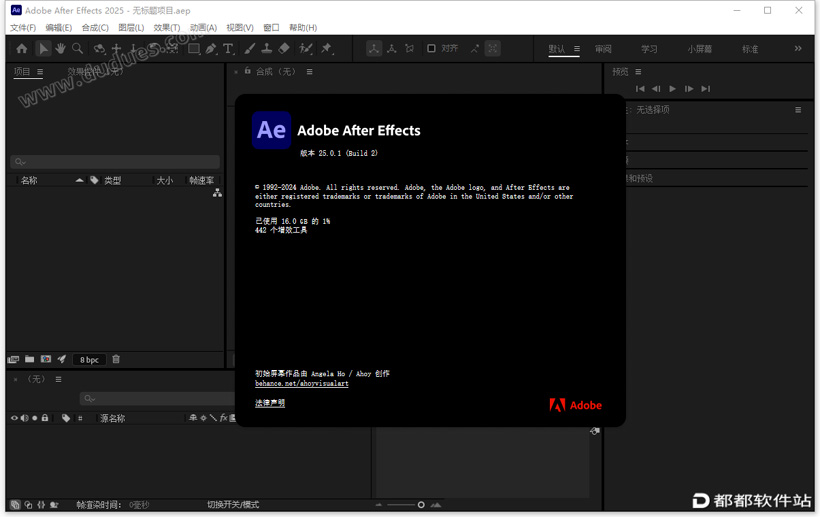Screen dimensions: 820x517
Task: Step forward one frame in Preview
Action: 689,89
